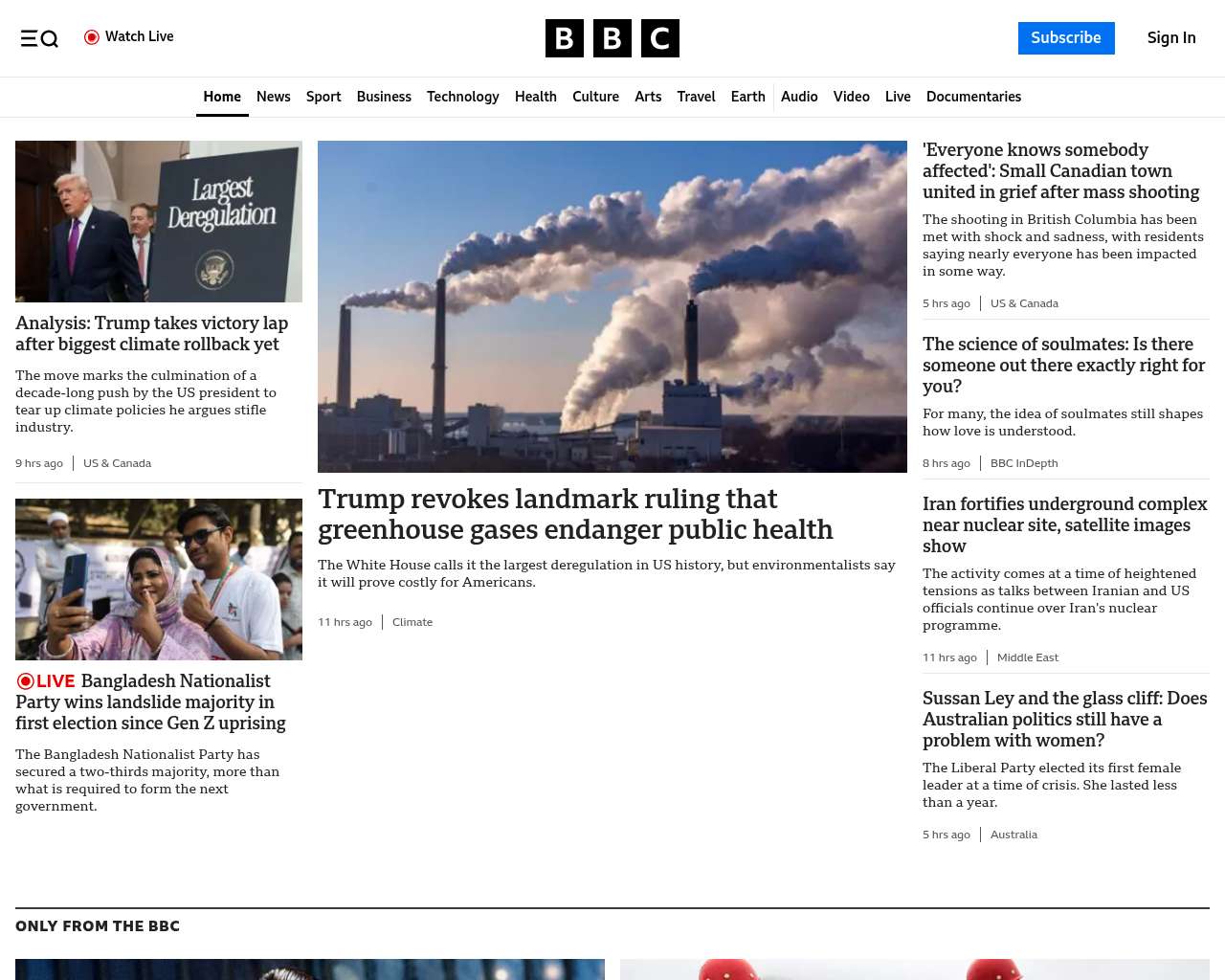The height and width of the screenshot is (980, 1225).
Task: Click '5 hrs ago' under Sussan Ley story
Action: tap(947, 835)
